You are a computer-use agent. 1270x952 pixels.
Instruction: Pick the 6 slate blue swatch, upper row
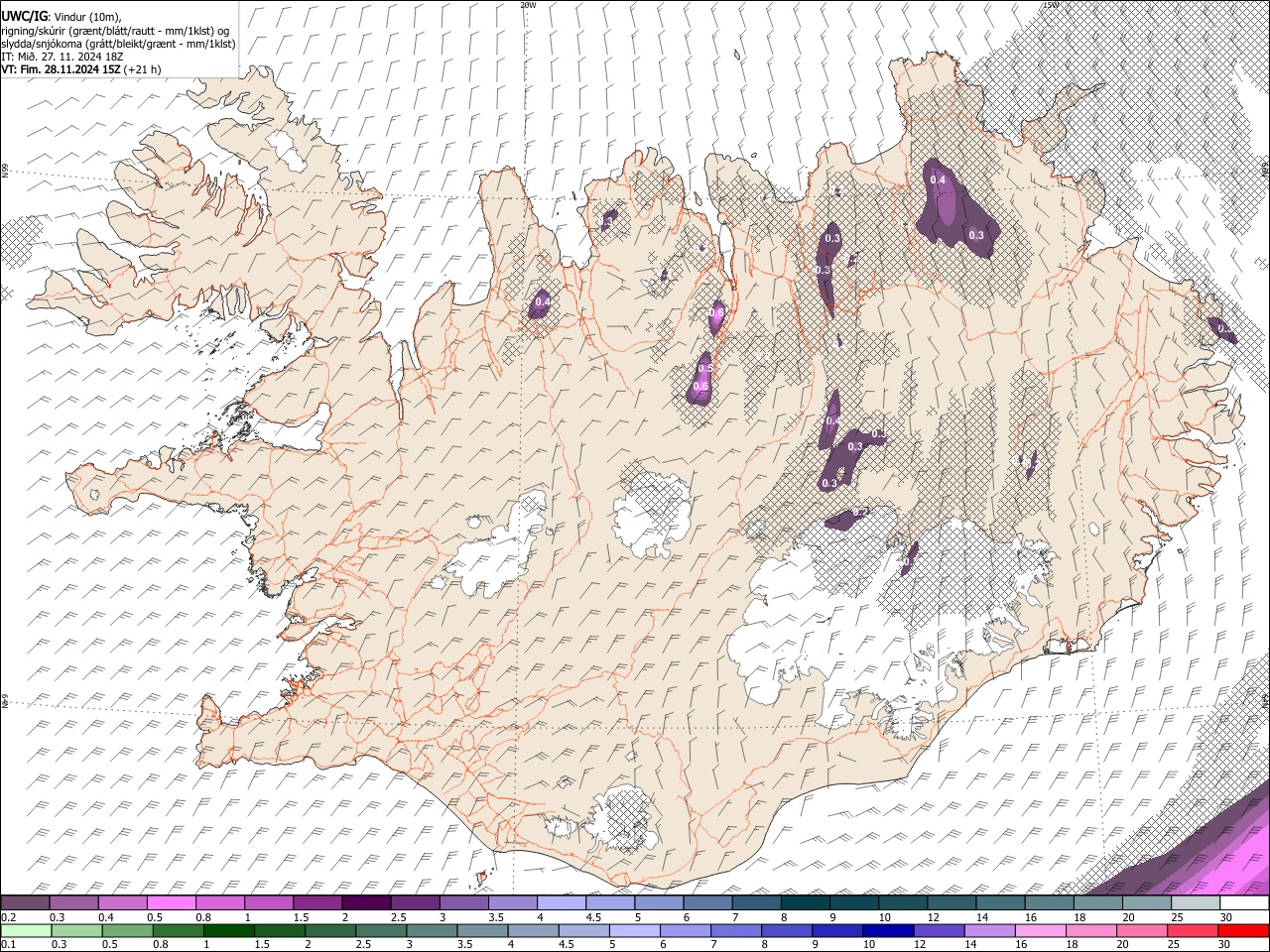[x=707, y=903]
